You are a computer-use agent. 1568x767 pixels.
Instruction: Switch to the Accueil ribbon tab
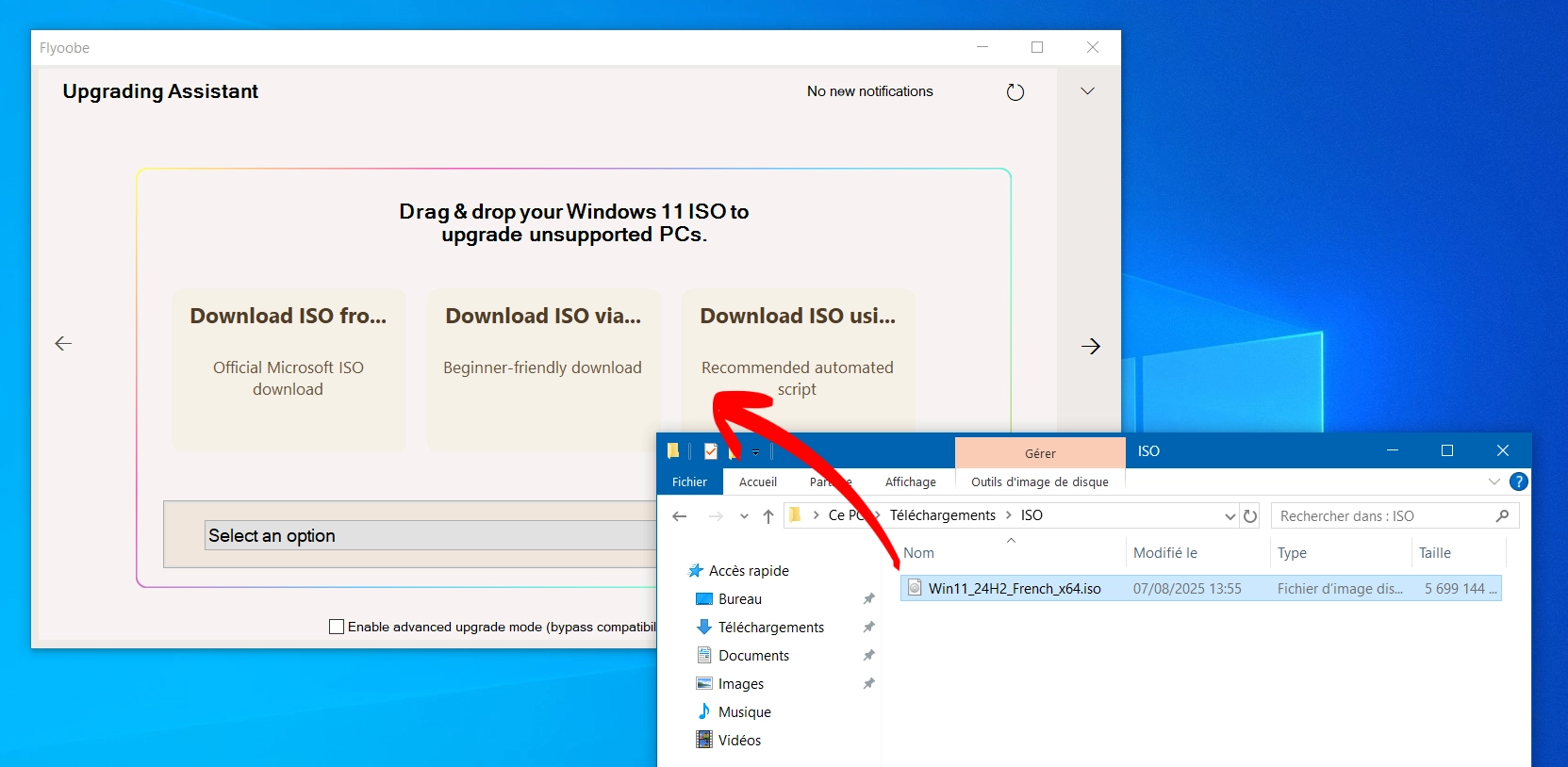[x=758, y=481]
